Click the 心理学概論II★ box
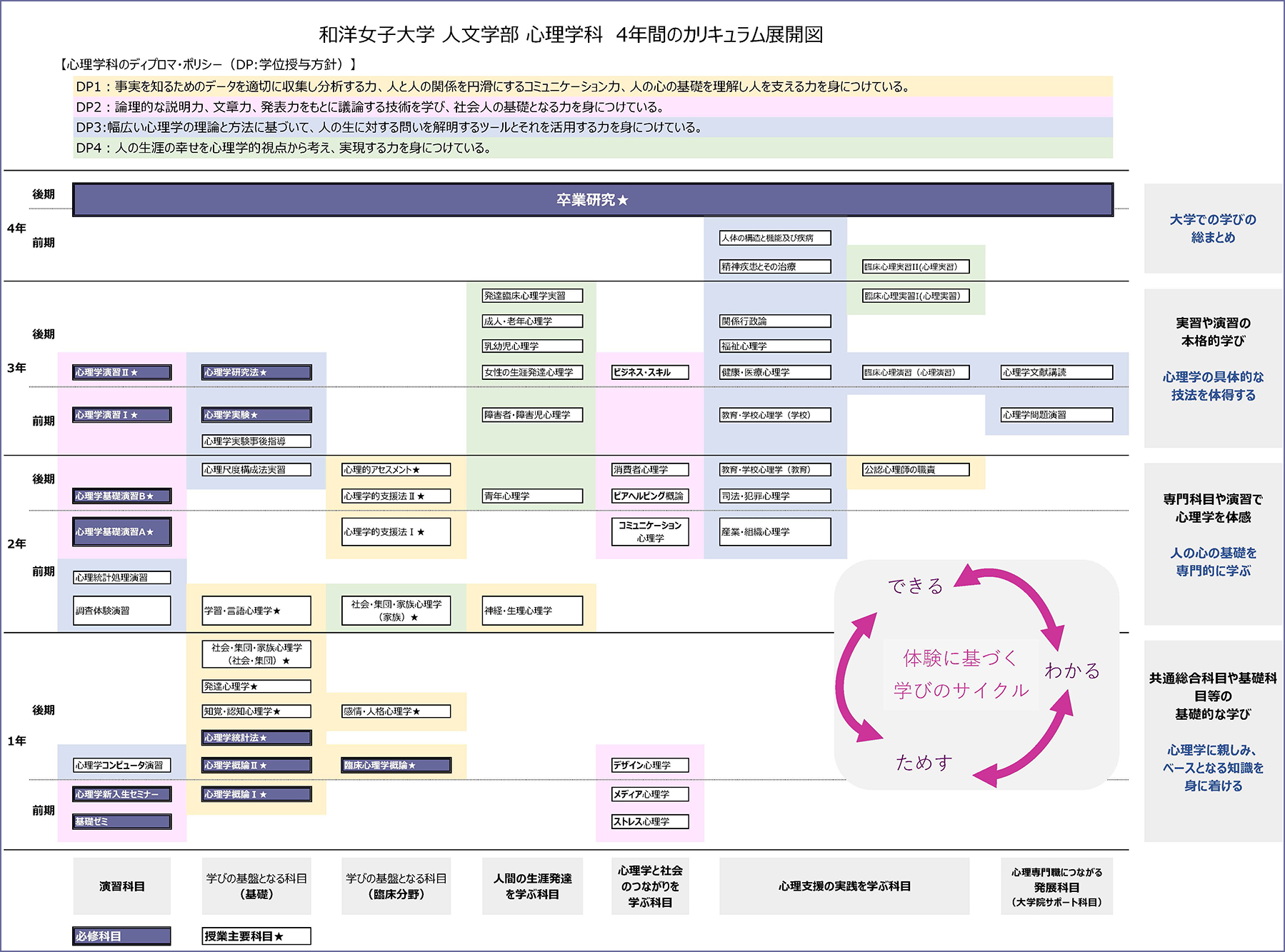This screenshot has height=952, width=1285. click(256, 765)
